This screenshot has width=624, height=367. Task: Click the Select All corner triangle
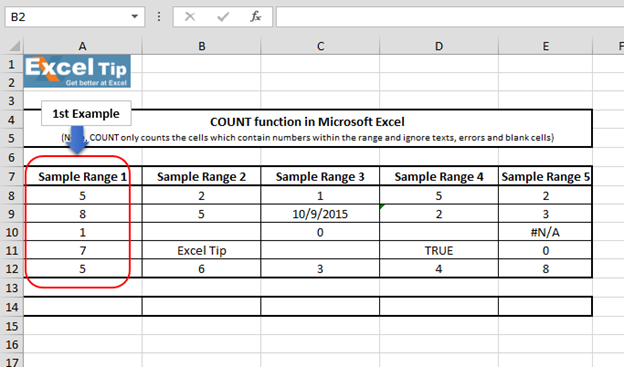(14, 46)
